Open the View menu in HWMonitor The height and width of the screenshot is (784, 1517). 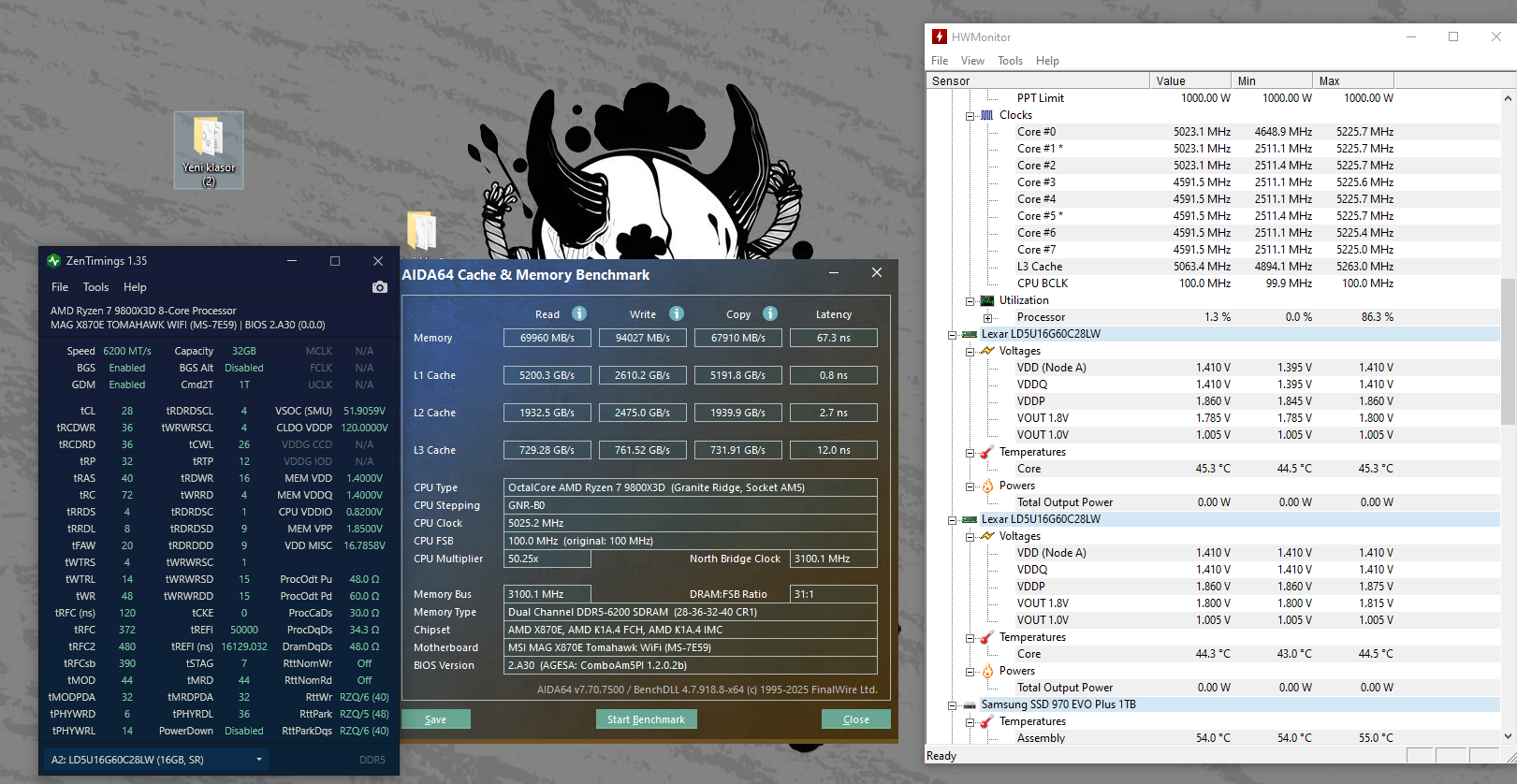click(x=972, y=61)
